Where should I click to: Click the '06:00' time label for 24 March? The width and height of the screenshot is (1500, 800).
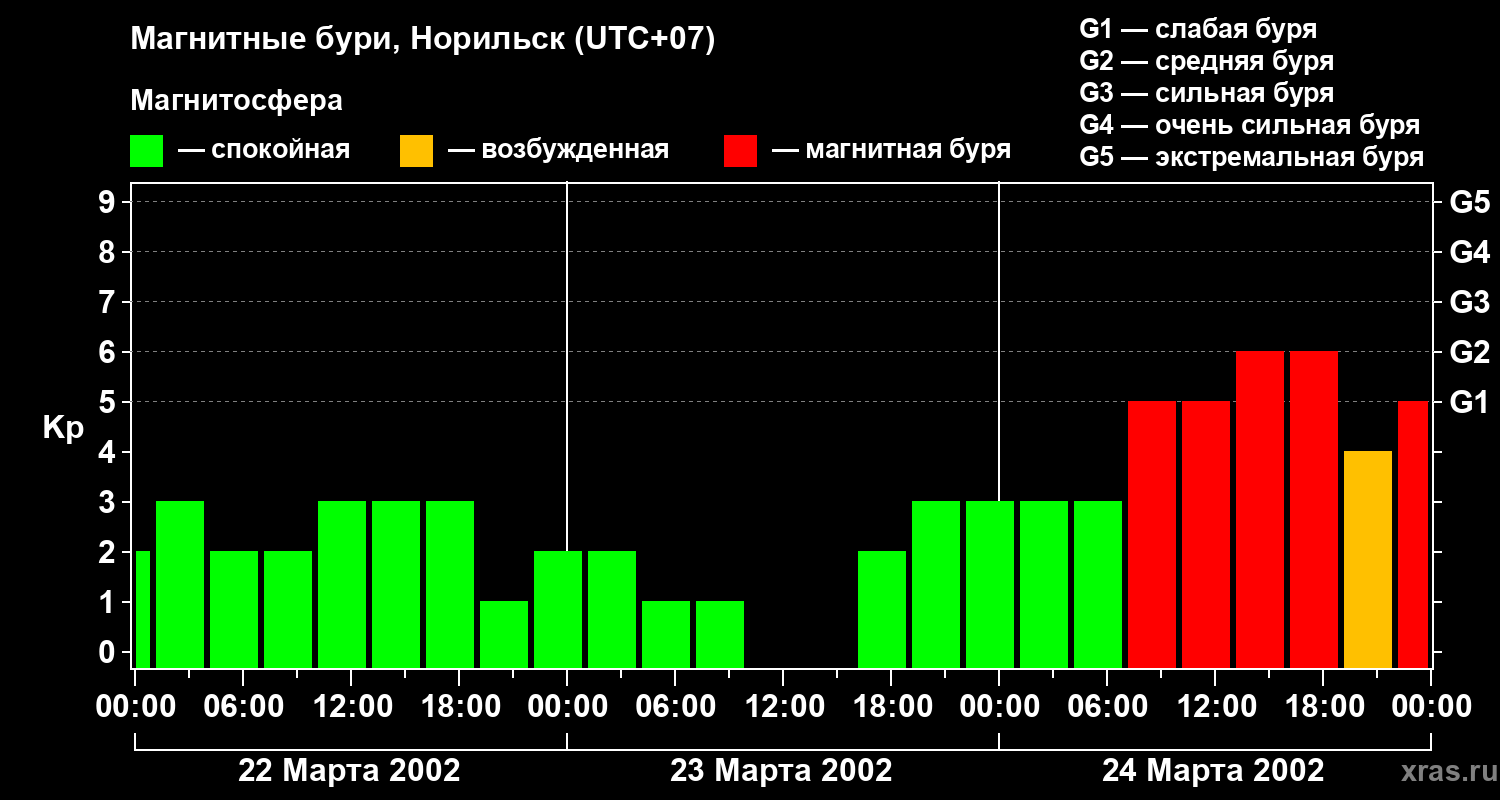[1107, 706]
